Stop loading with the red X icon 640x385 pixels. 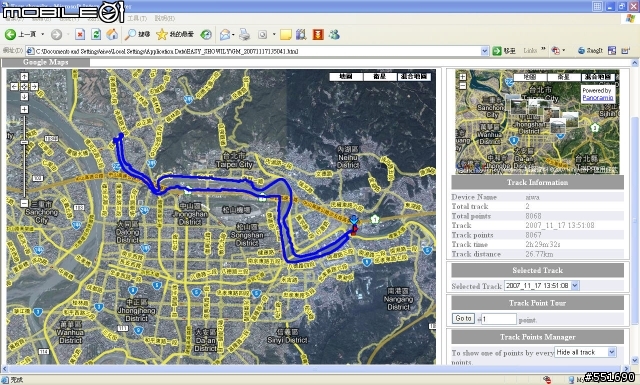pyautogui.click(x=80, y=35)
